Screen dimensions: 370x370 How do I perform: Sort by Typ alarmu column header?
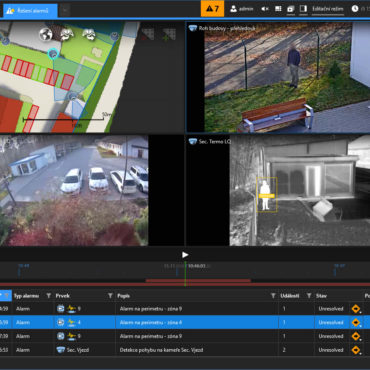(26, 296)
